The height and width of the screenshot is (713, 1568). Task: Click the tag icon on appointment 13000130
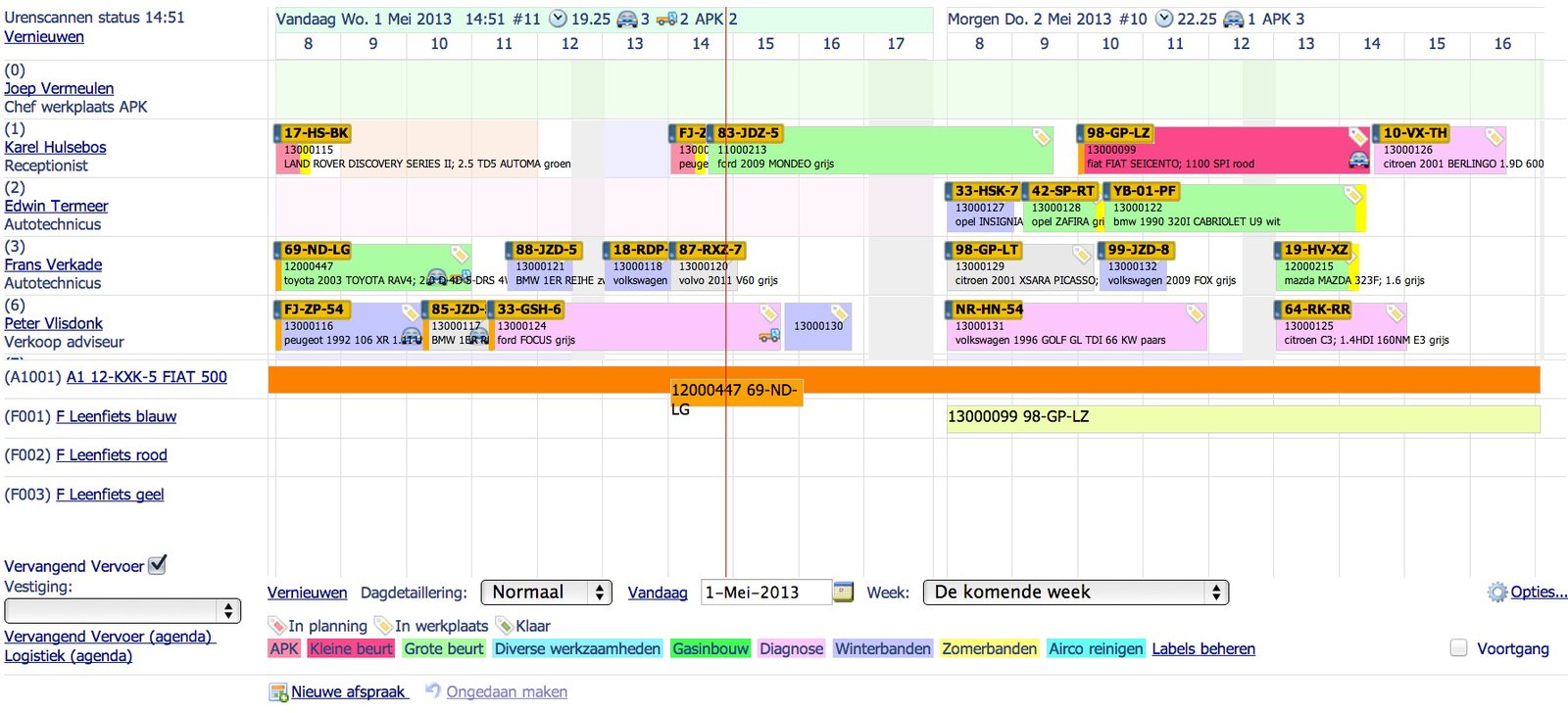click(x=839, y=312)
